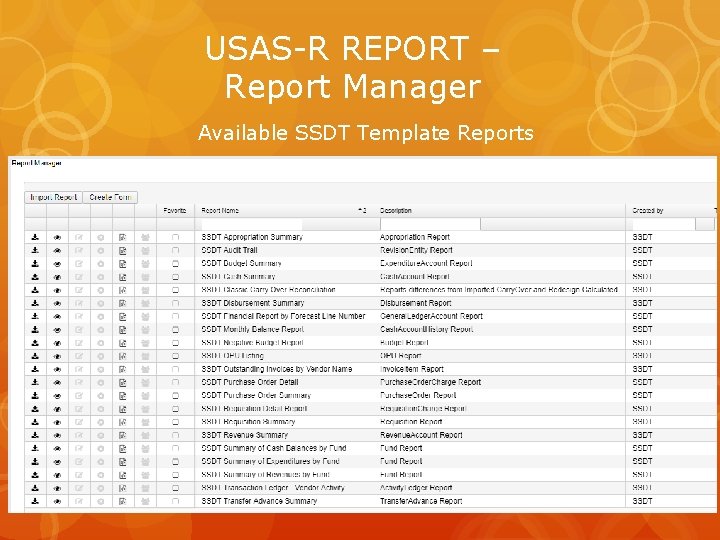
Task: View the SSDT Cash Summary with eye icon
Action: click(57, 277)
